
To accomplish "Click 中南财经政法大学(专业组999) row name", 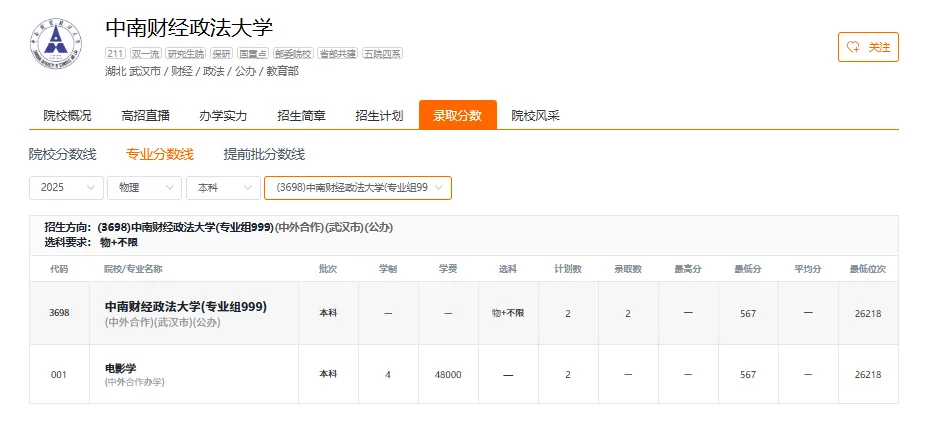I will tap(186, 306).
